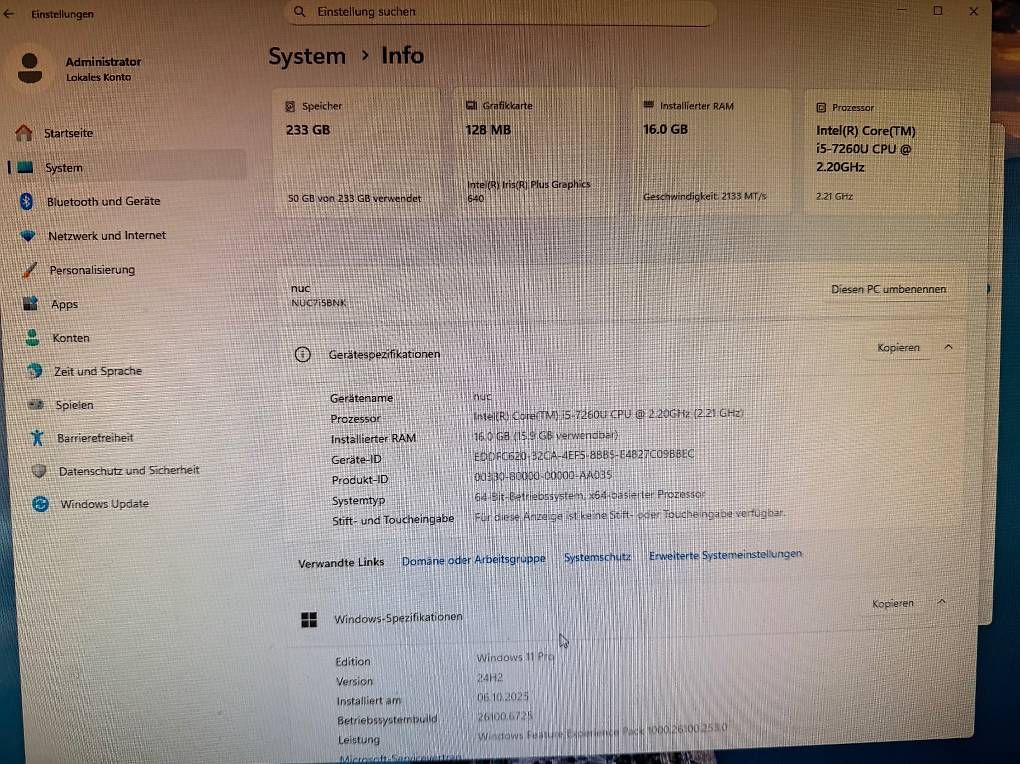Click the Prozessor card icon

[821, 107]
